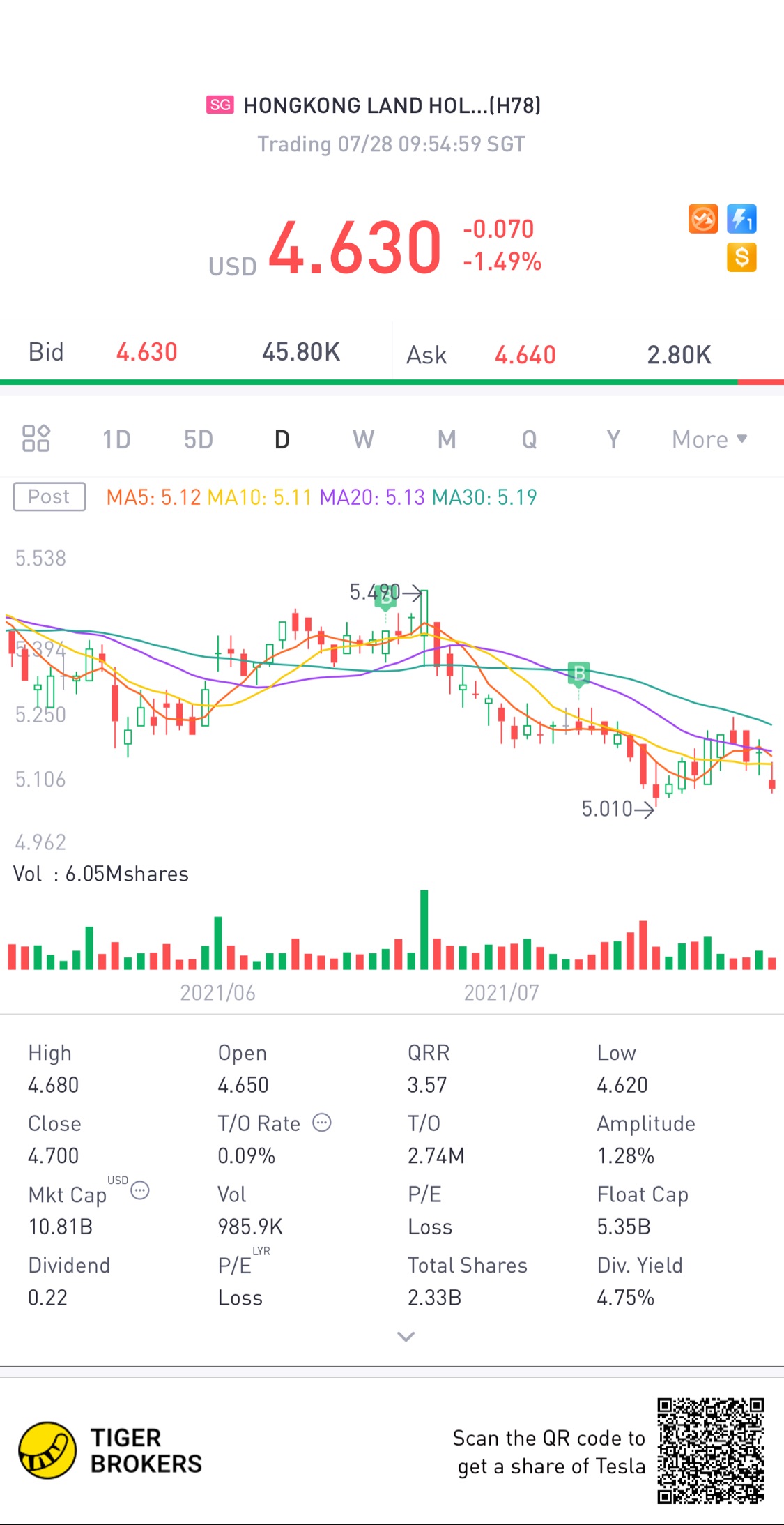The height and width of the screenshot is (1525, 784).
Task: Open the chart layout grid icon
Action: tap(36, 439)
